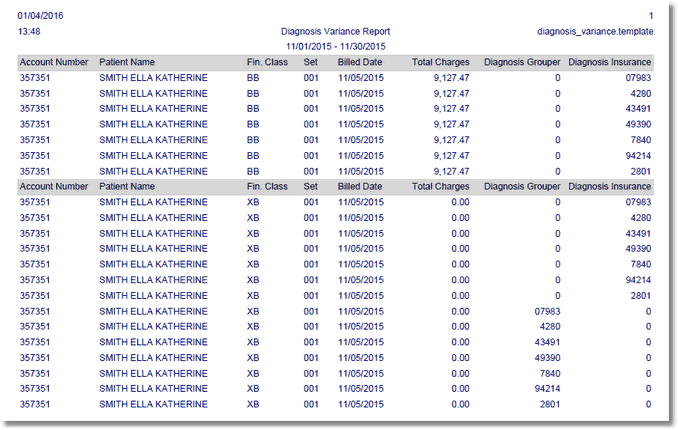Click Diagnosis Insurance 43491 in the BB row
This screenshot has width=678, height=430.
pos(638,109)
